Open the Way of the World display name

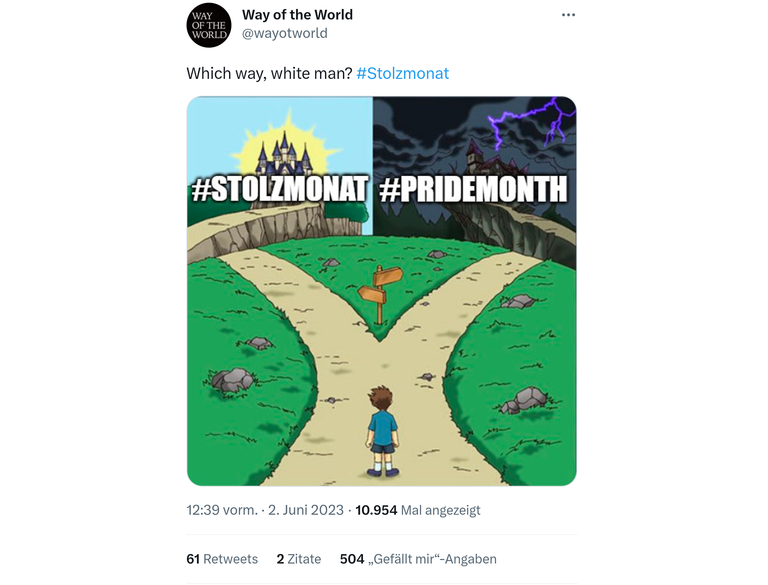tap(297, 15)
